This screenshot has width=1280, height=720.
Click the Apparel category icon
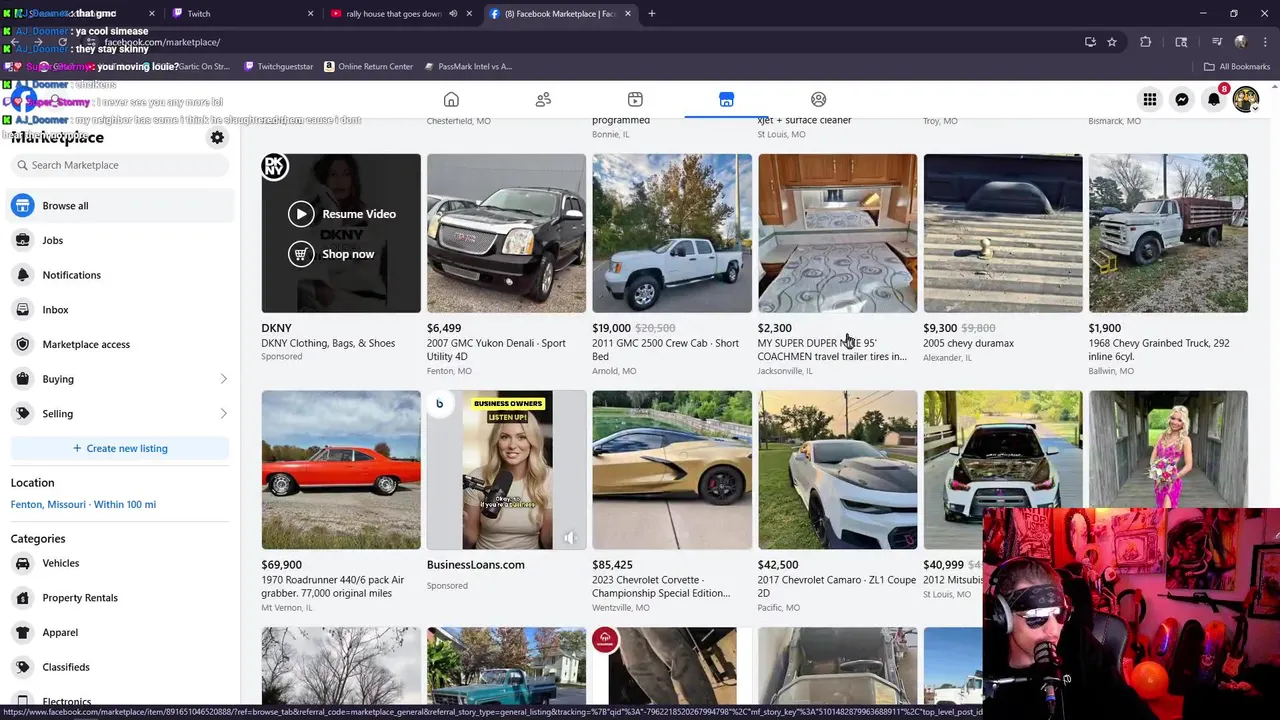click(x=23, y=632)
